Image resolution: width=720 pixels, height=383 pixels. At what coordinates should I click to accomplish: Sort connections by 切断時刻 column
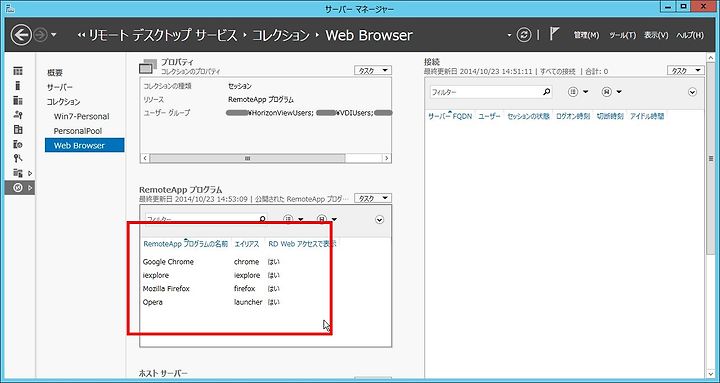[x=610, y=117]
